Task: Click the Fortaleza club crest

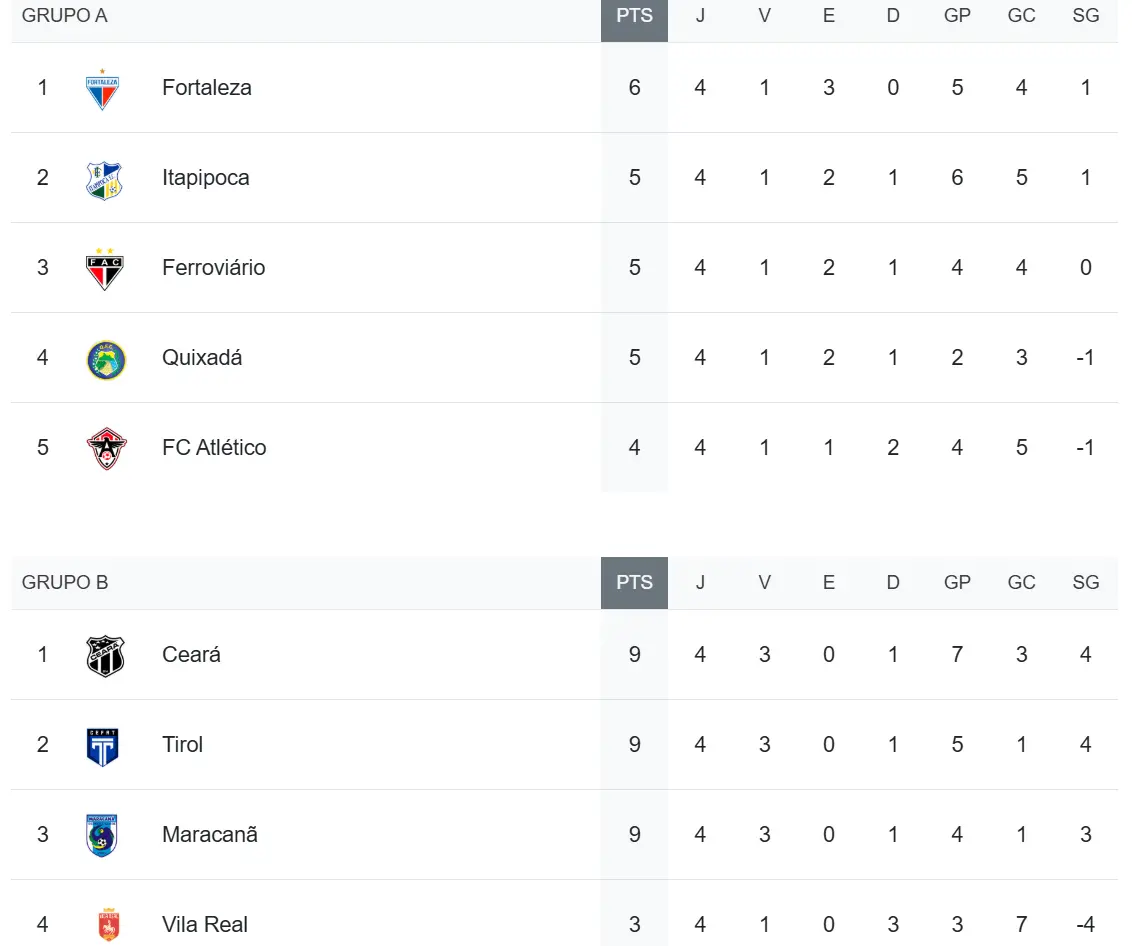Action: [103, 89]
